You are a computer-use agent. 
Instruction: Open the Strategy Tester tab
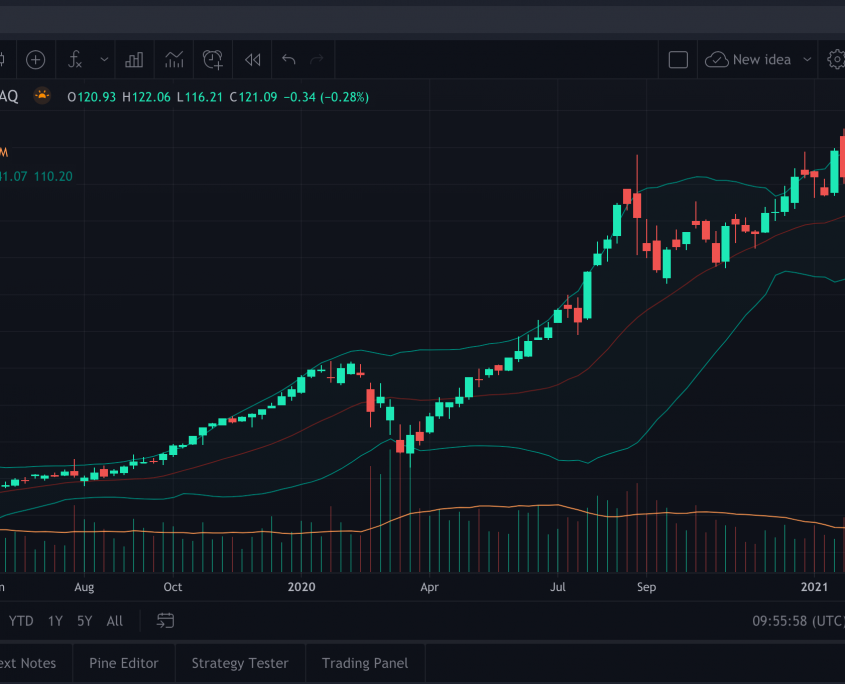click(240, 663)
